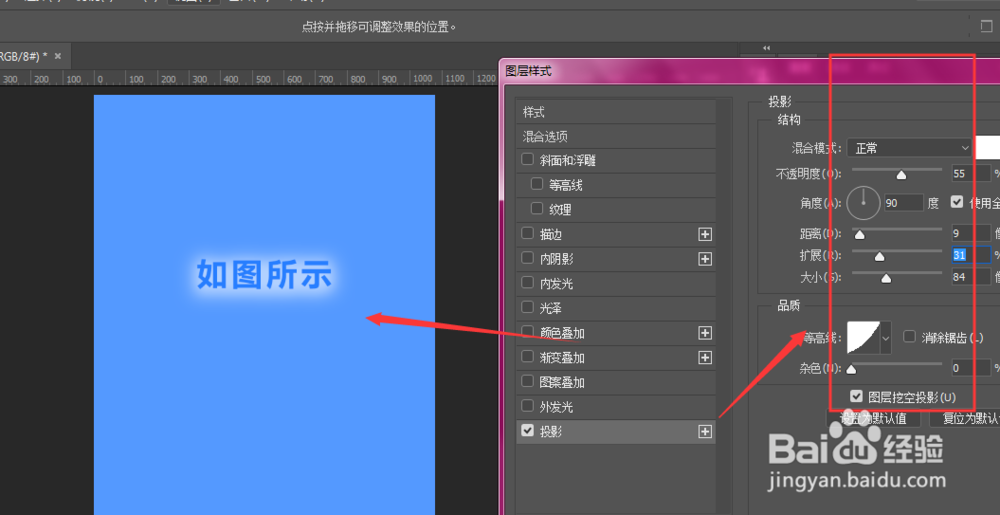The height and width of the screenshot is (515, 1000).
Task: Select the 内发光 effect label in the list
Action: [557, 284]
